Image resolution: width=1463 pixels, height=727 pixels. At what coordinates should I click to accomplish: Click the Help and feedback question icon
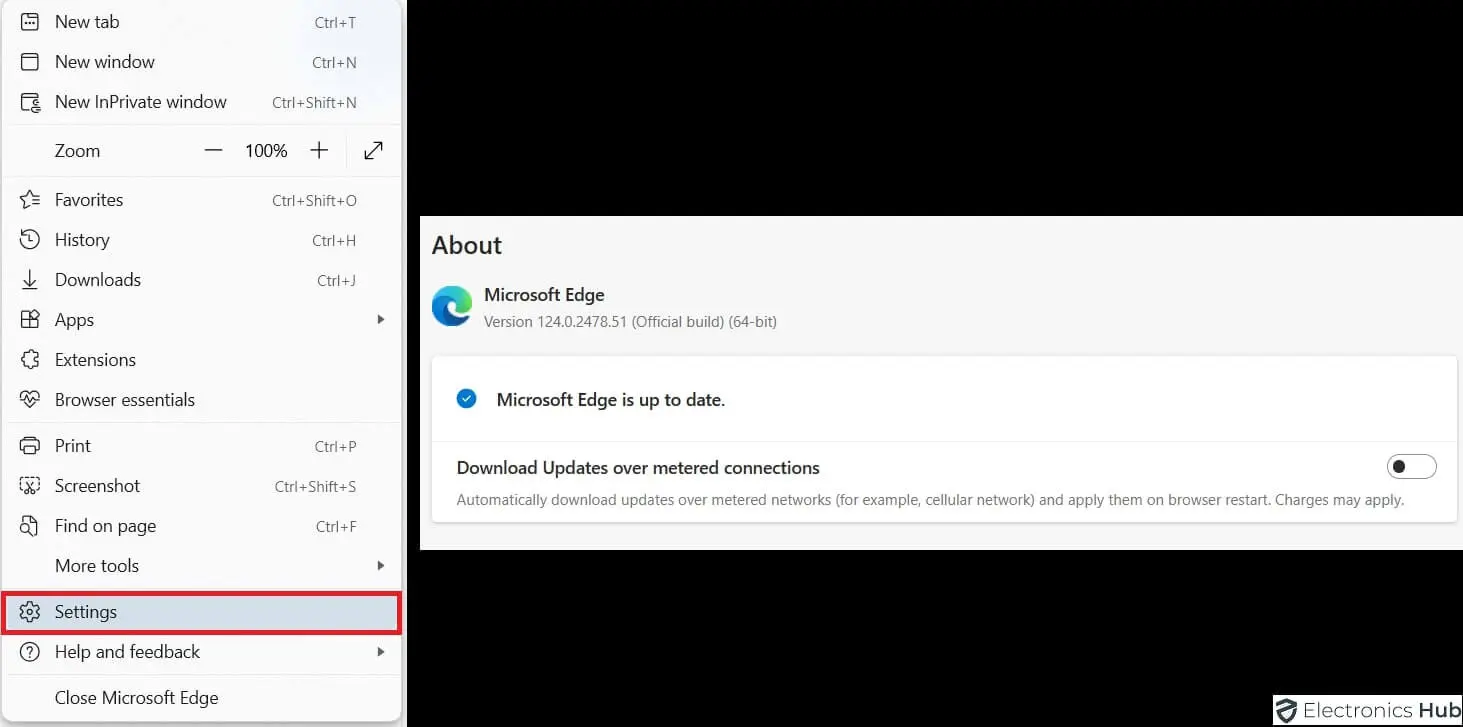point(30,652)
